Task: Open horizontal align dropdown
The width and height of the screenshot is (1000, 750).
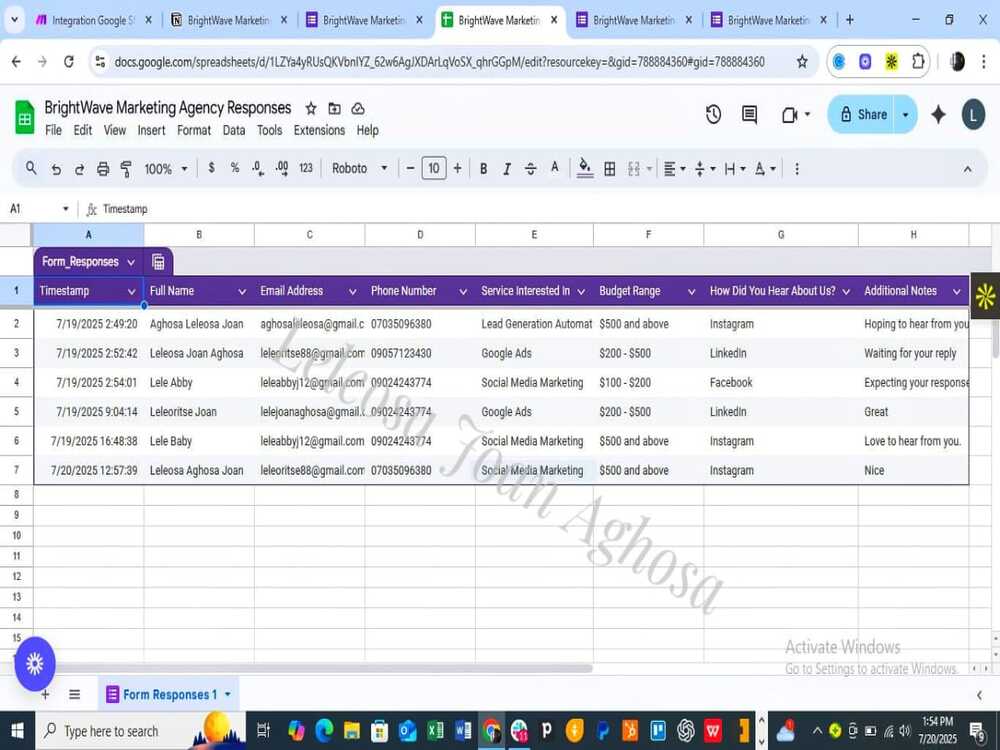Action: point(674,169)
